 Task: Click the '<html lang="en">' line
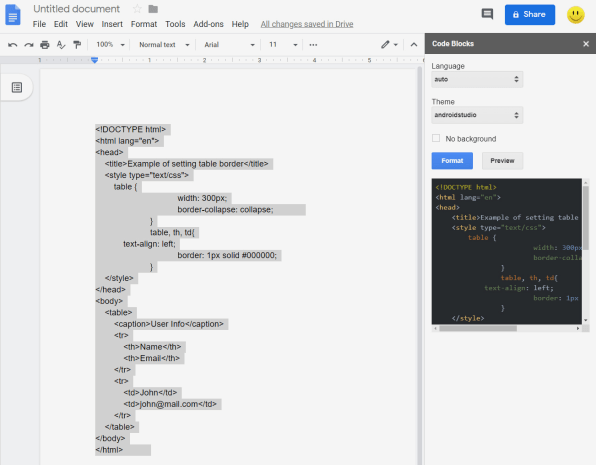point(127,141)
